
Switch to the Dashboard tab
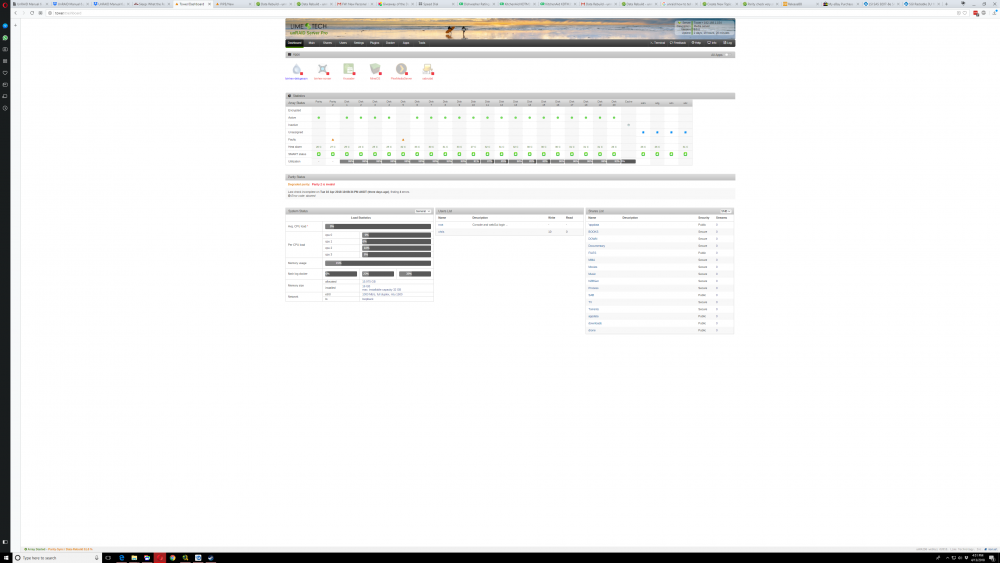295,43
